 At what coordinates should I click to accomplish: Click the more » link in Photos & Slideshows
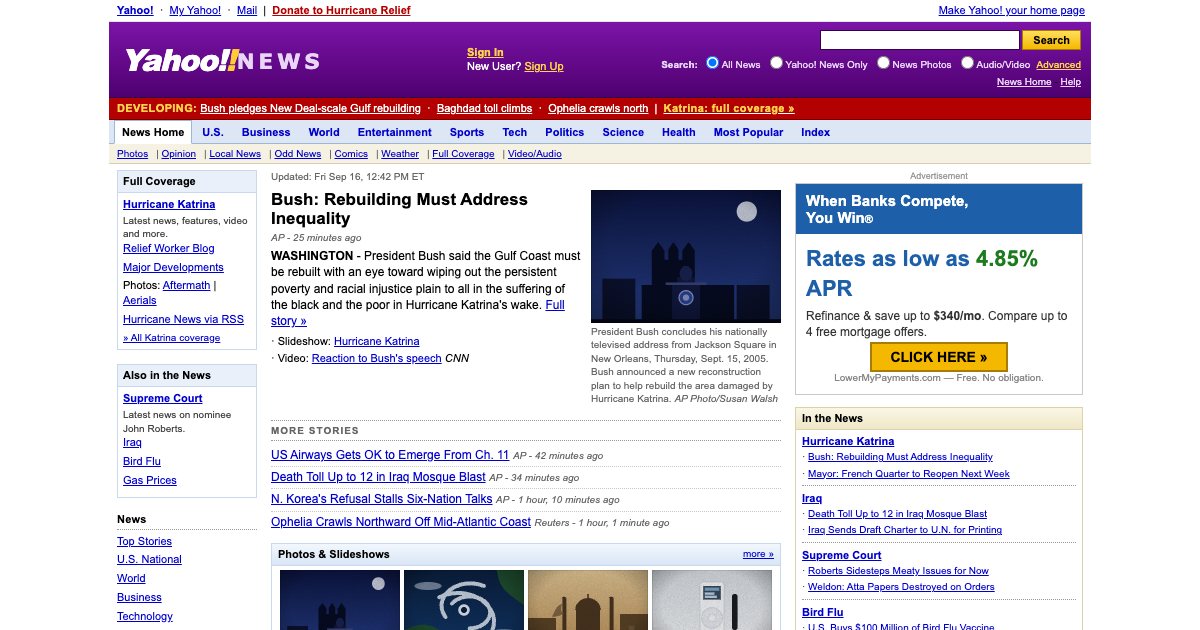coord(758,554)
